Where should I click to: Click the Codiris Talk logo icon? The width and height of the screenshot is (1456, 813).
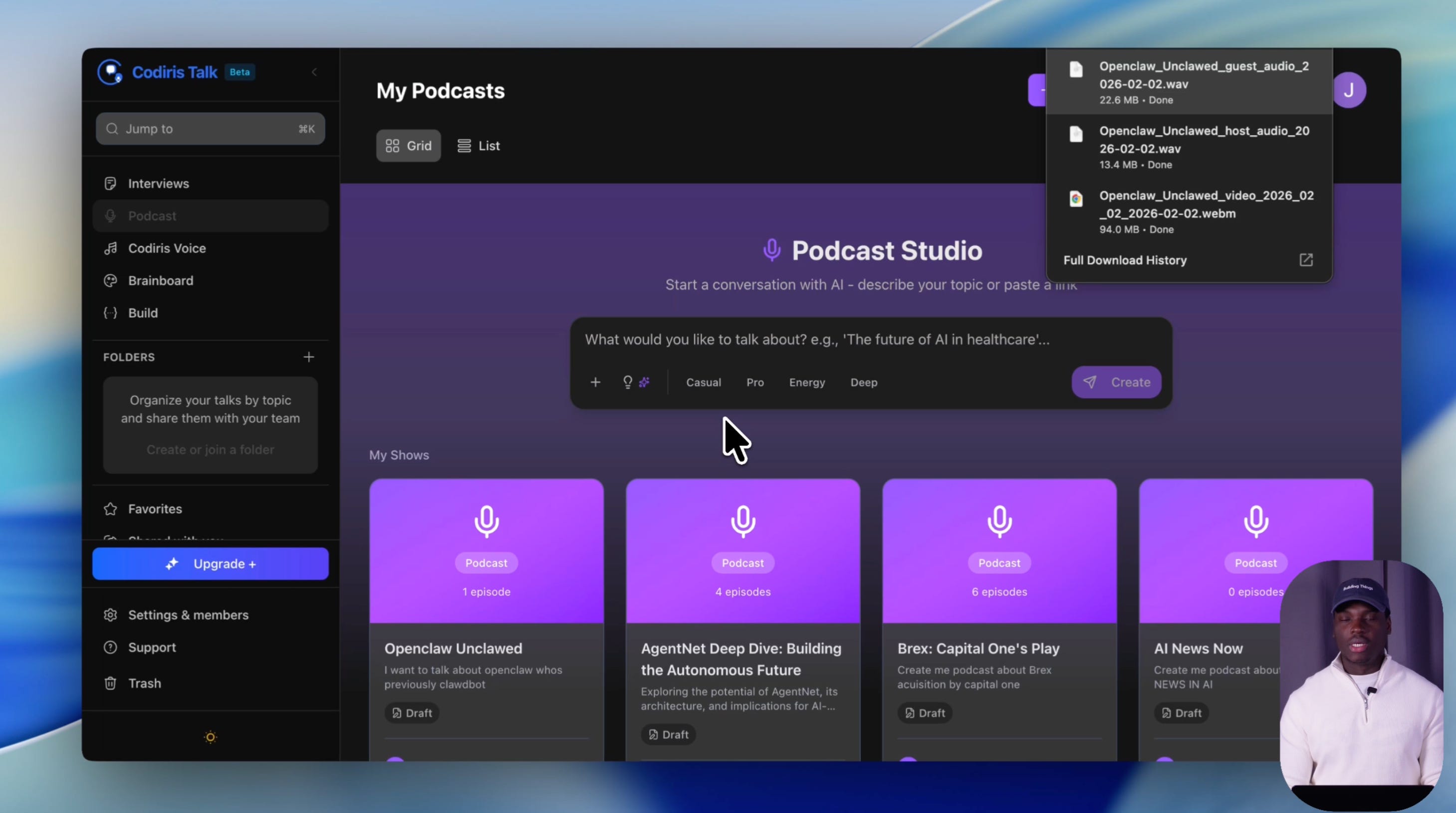[110, 72]
